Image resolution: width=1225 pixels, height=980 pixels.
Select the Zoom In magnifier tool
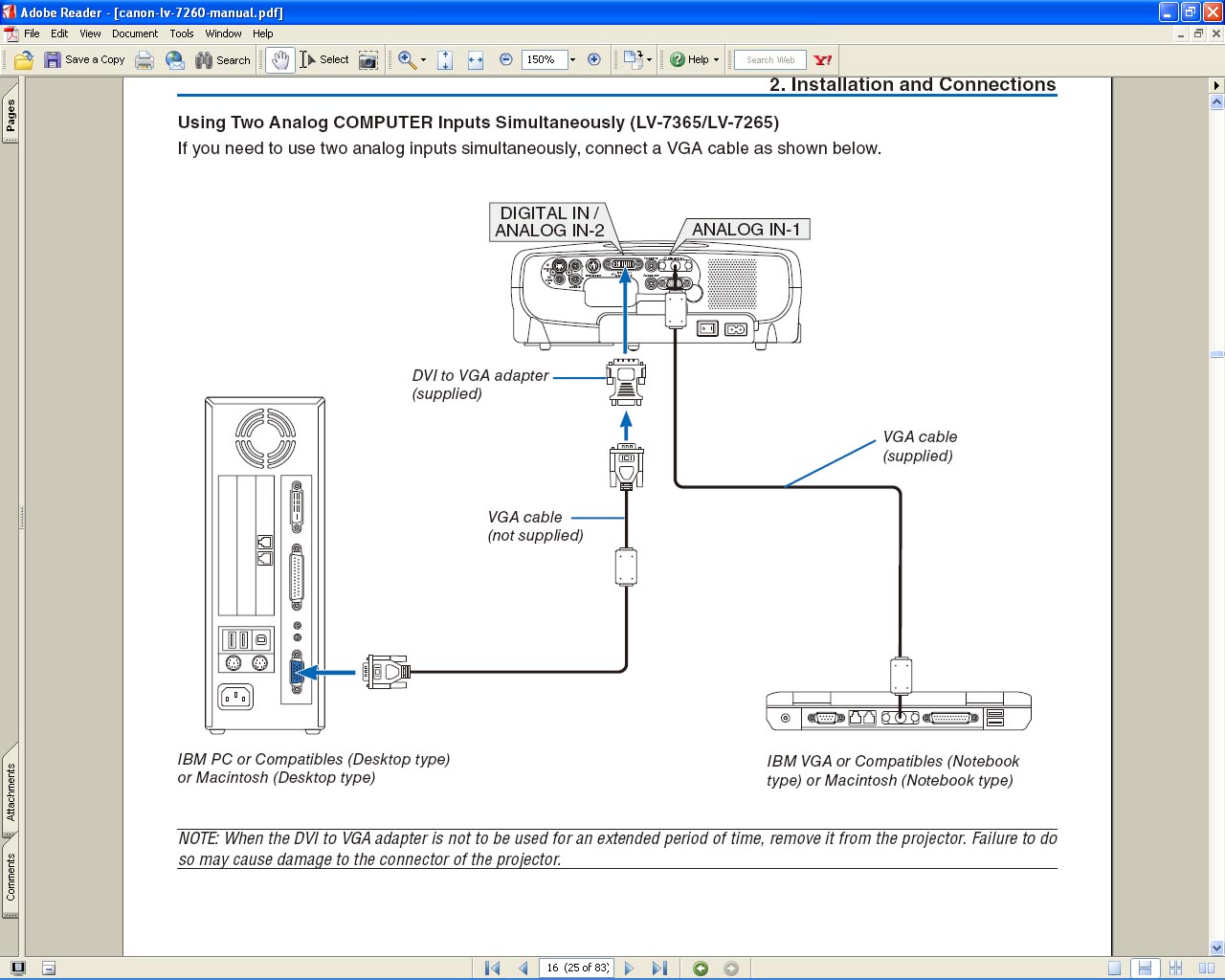click(x=407, y=59)
